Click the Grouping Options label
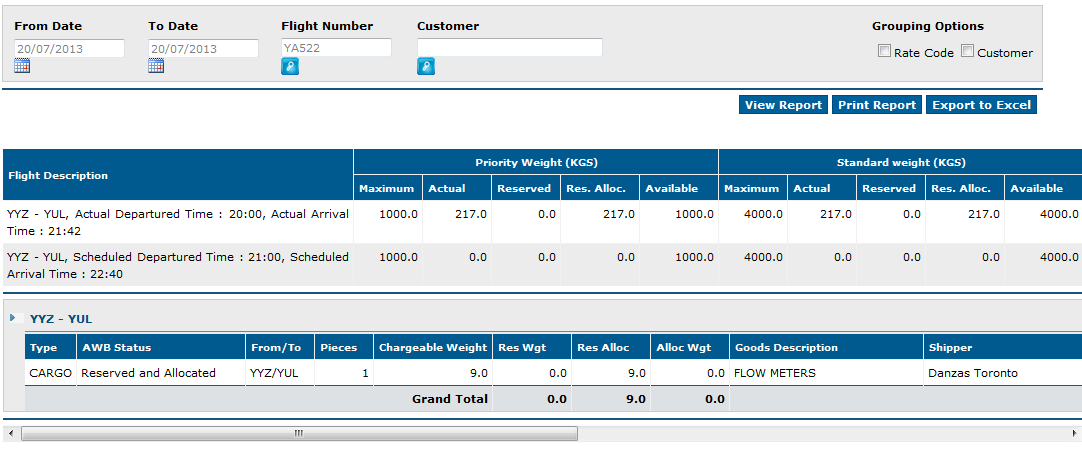Viewport: 1082px width, 449px height. (x=928, y=26)
